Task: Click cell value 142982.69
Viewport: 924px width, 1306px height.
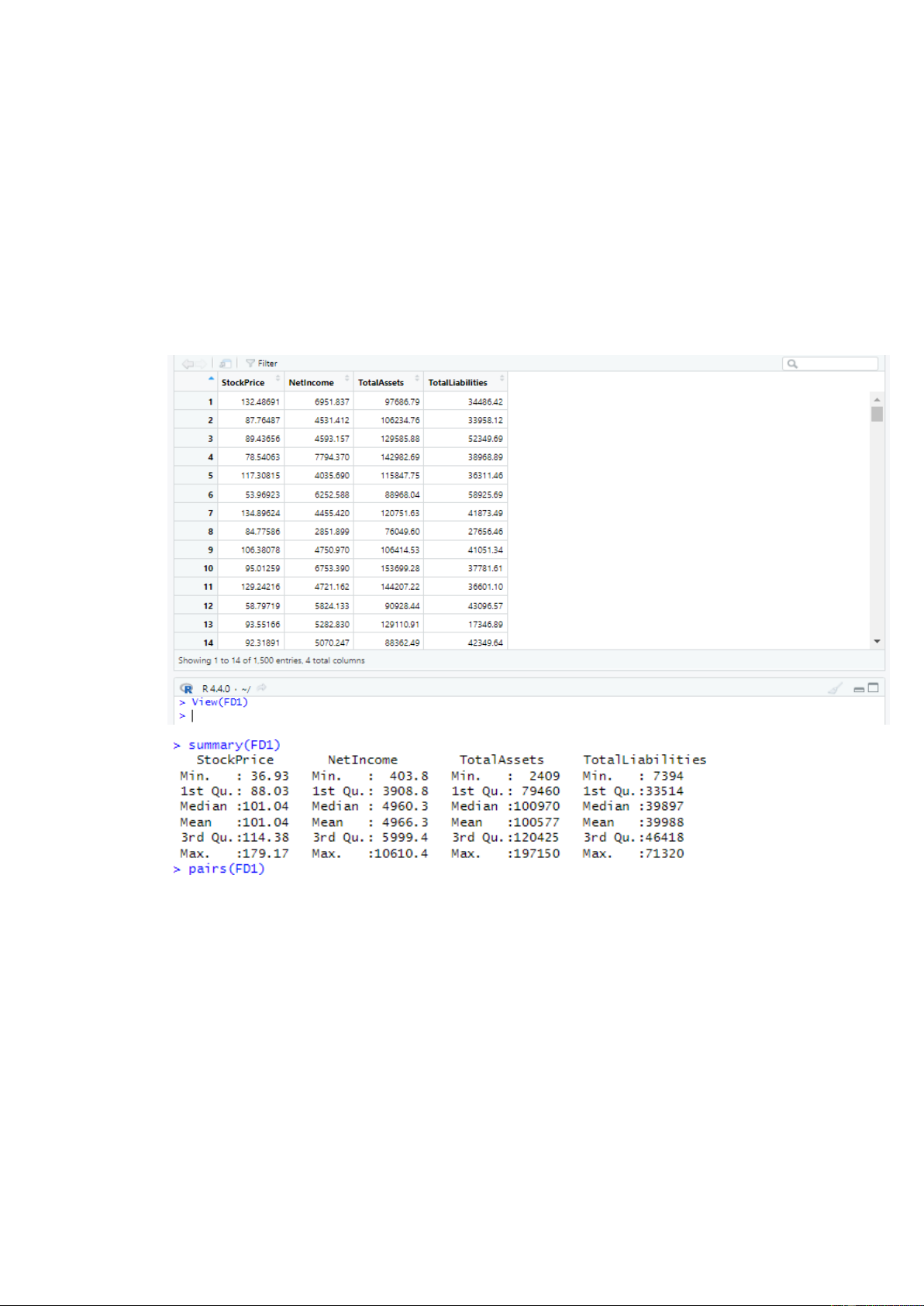Action: 400,457
